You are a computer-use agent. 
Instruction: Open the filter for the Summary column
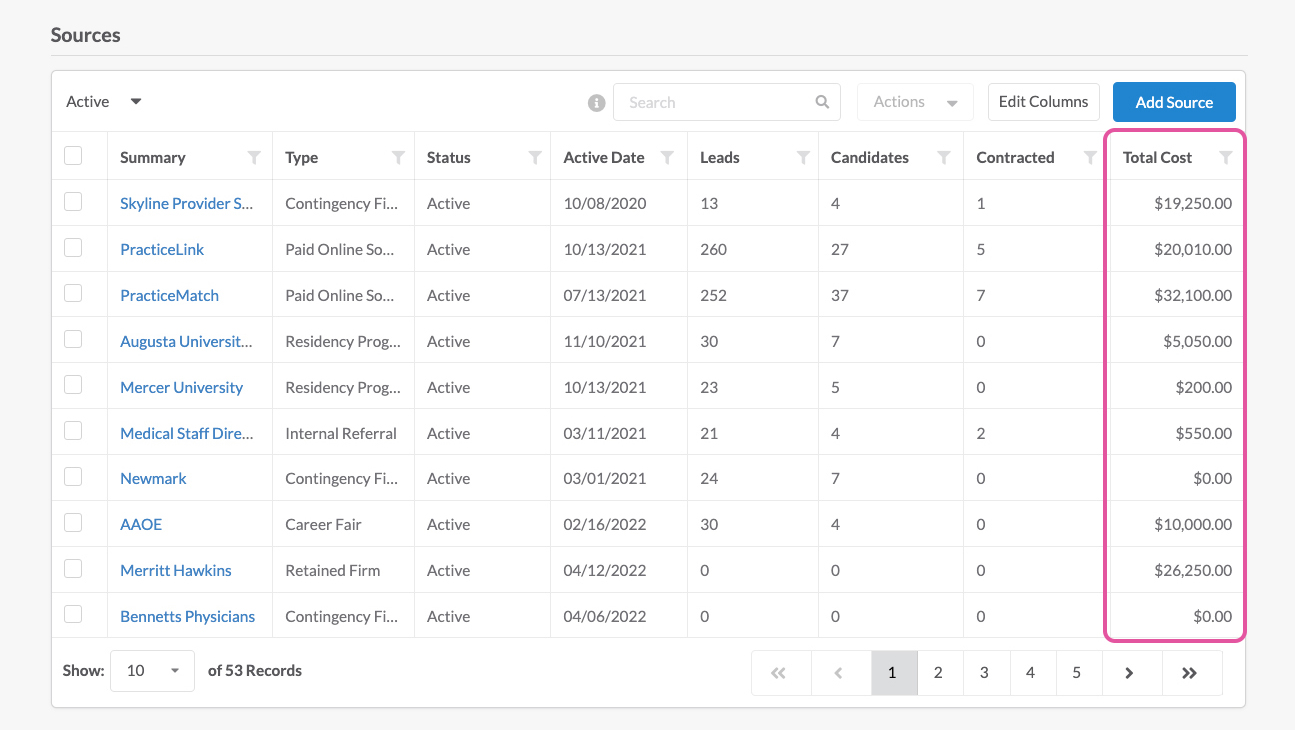254,157
